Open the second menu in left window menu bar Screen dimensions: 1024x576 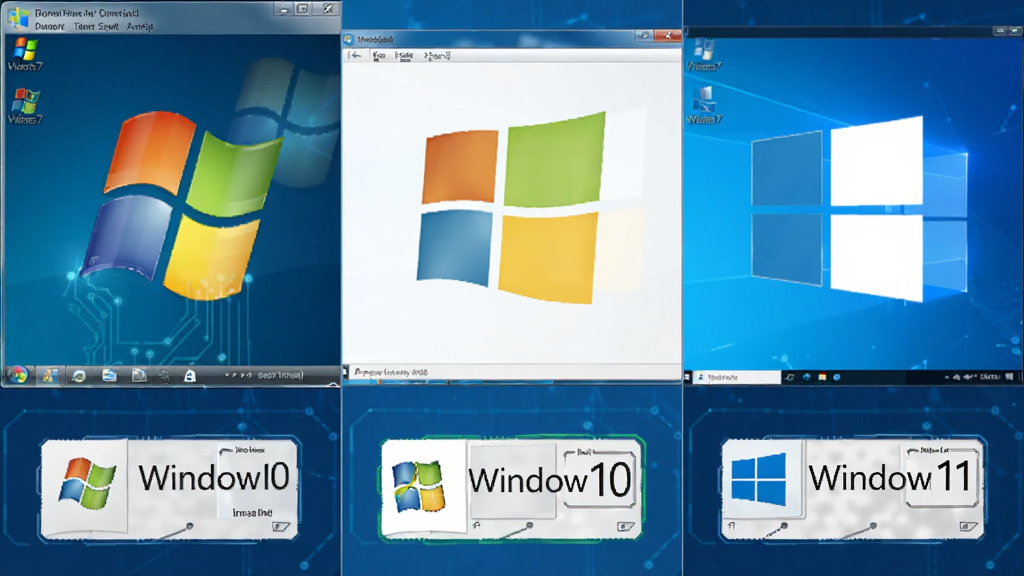96,26
